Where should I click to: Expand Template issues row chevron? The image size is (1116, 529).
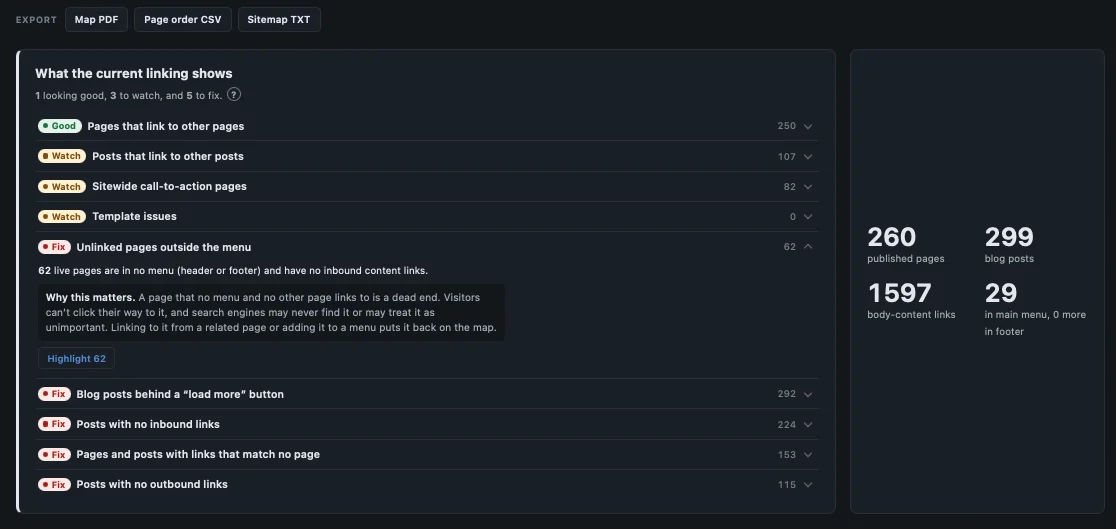pos(808,216)
